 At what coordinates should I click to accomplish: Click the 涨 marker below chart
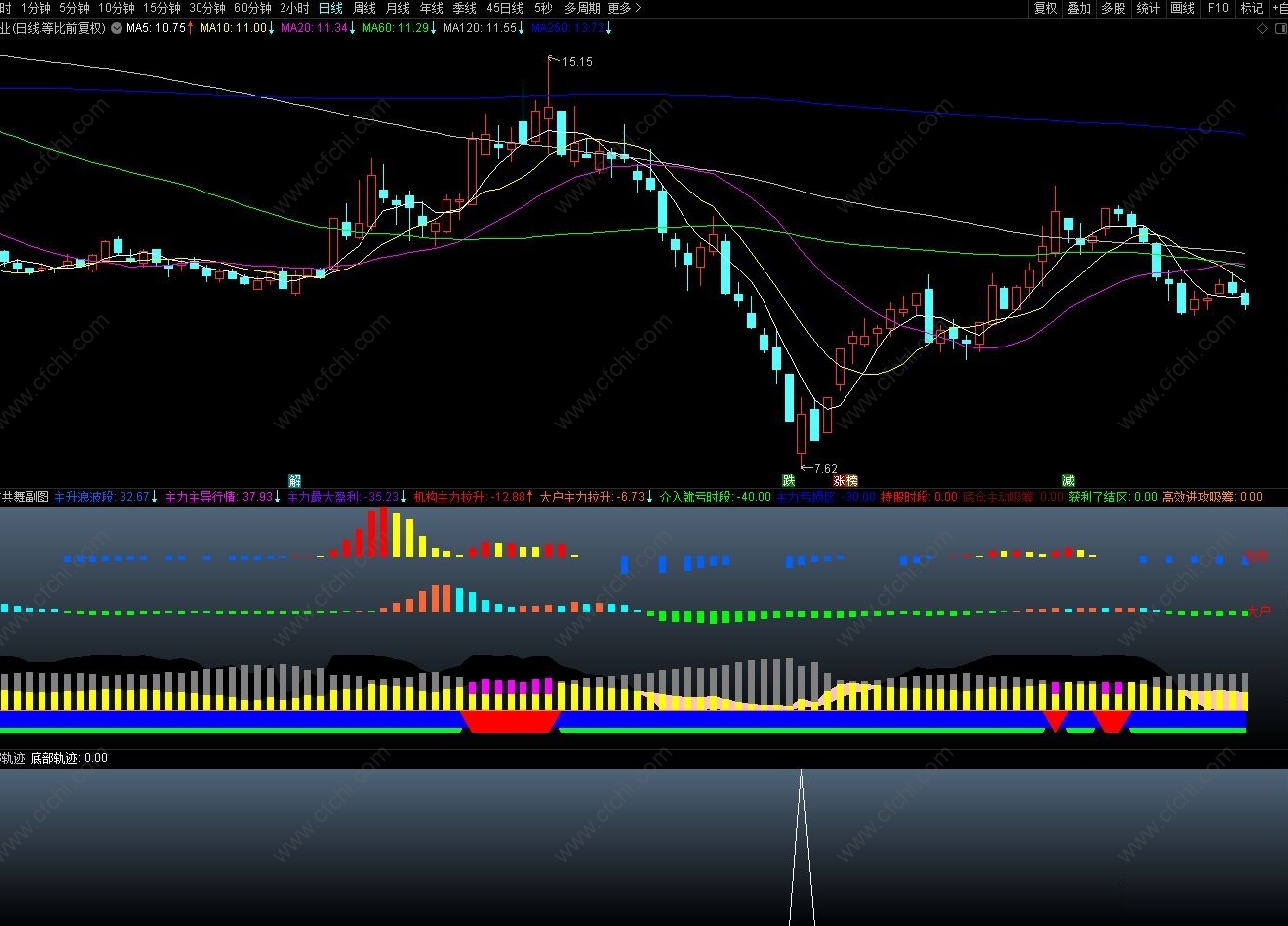tap(840, 481)
